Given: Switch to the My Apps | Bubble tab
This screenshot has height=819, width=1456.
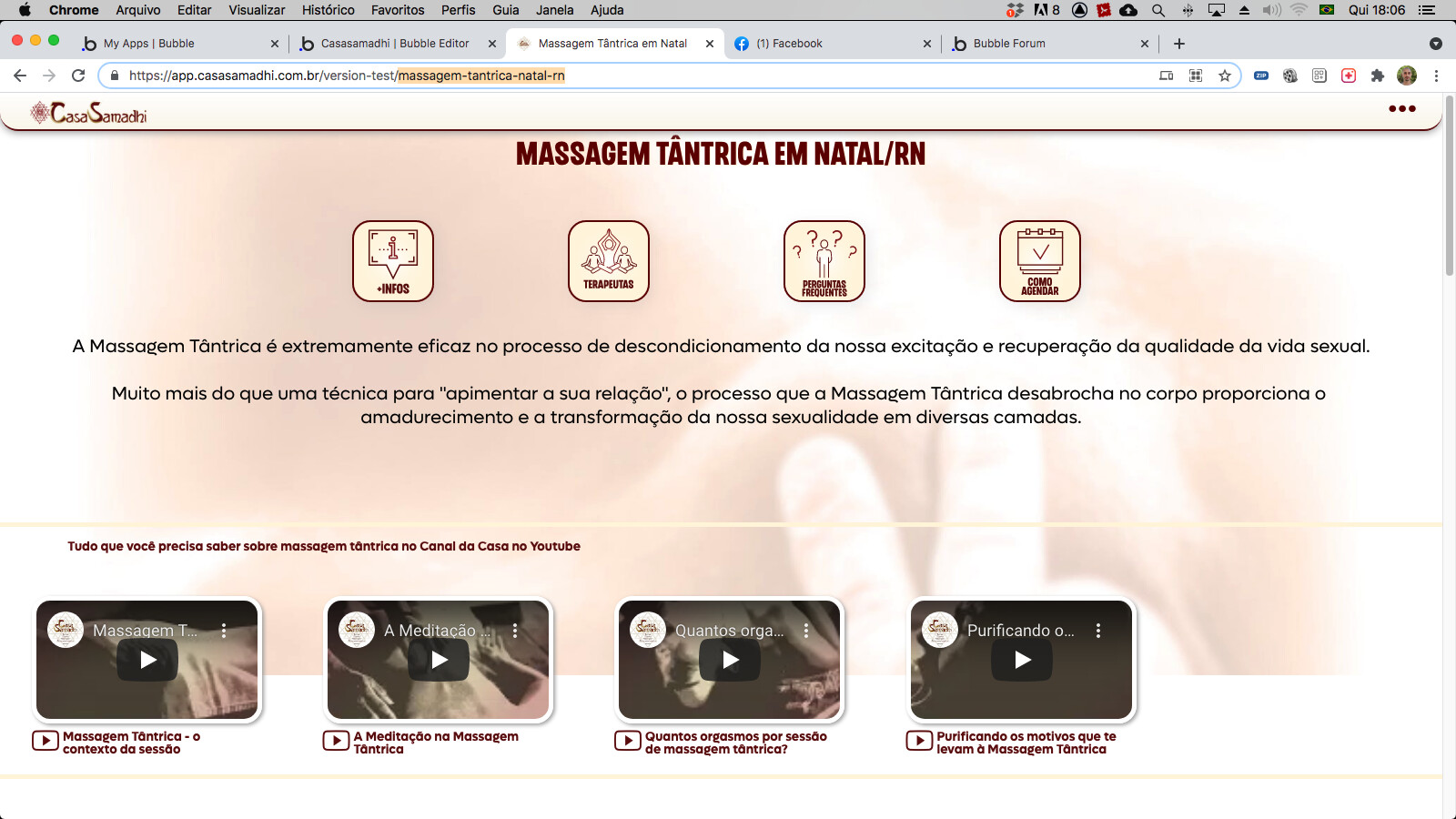Looking at the screenshot, I should coord(179,43).
